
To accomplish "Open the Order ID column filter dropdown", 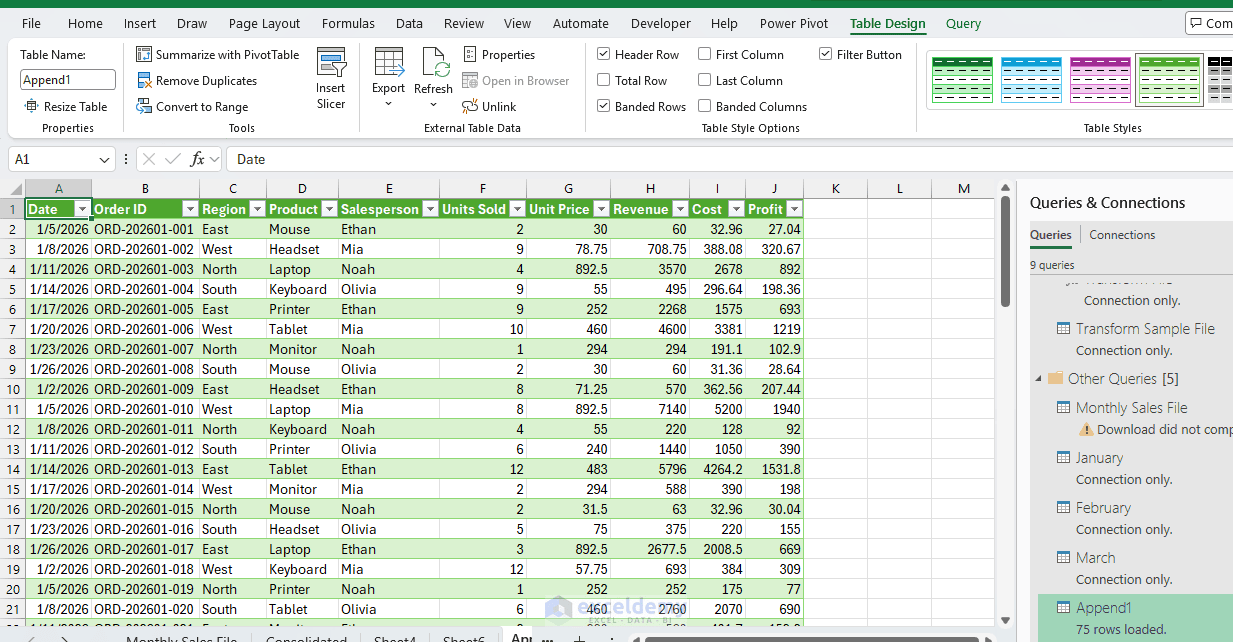I will point(190,210).
